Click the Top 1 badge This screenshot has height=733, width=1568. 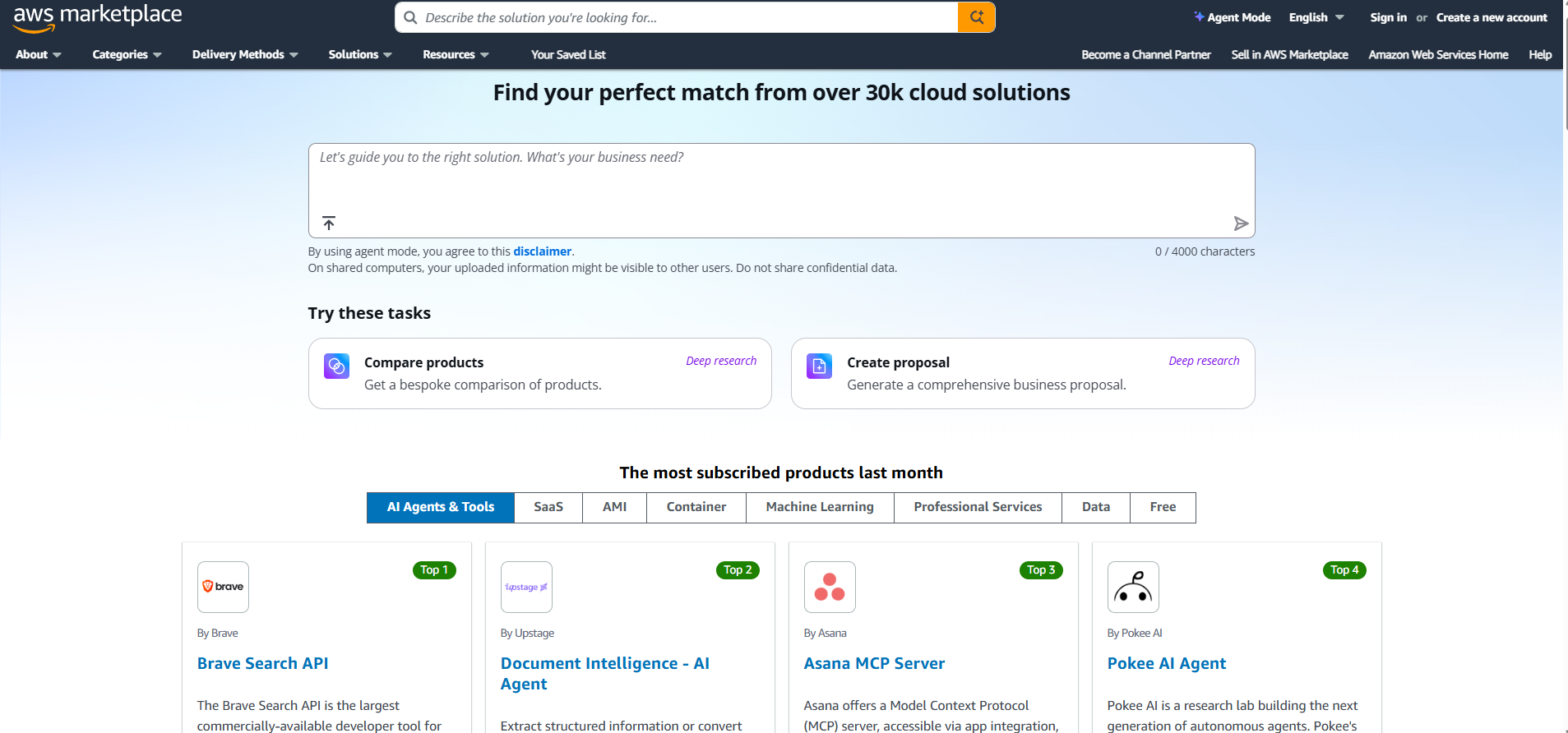click(x=434, y=570)
